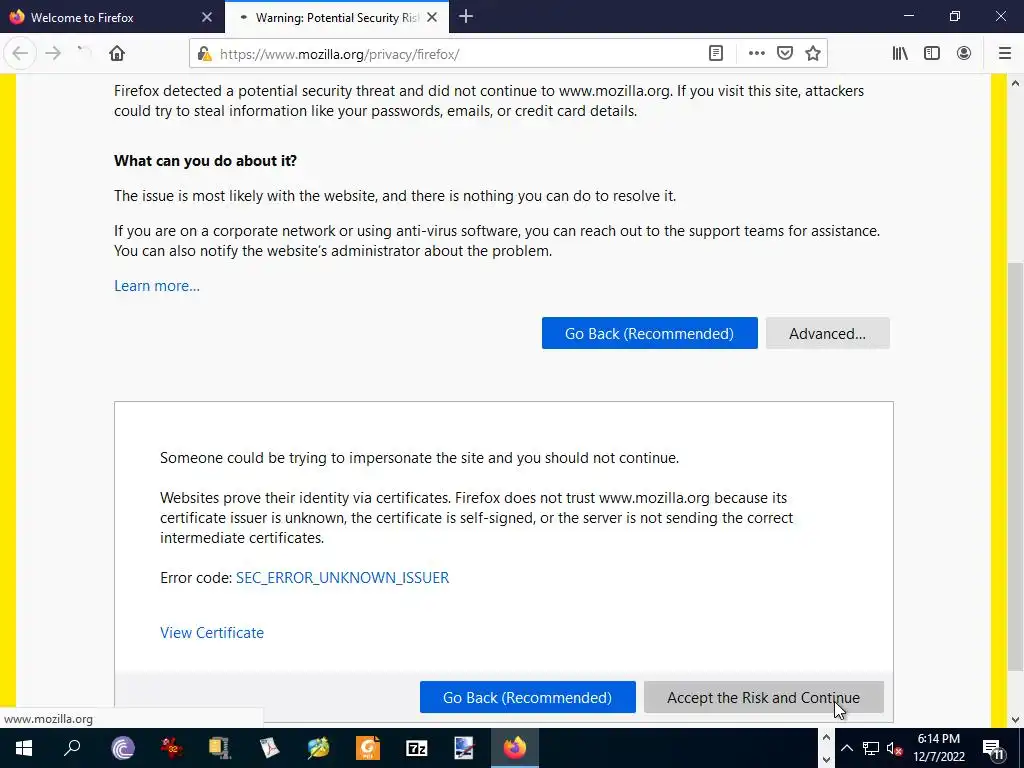Go to the Home page icon
1024x768 pixels.
pyautogui.click(x=117, y=54)
